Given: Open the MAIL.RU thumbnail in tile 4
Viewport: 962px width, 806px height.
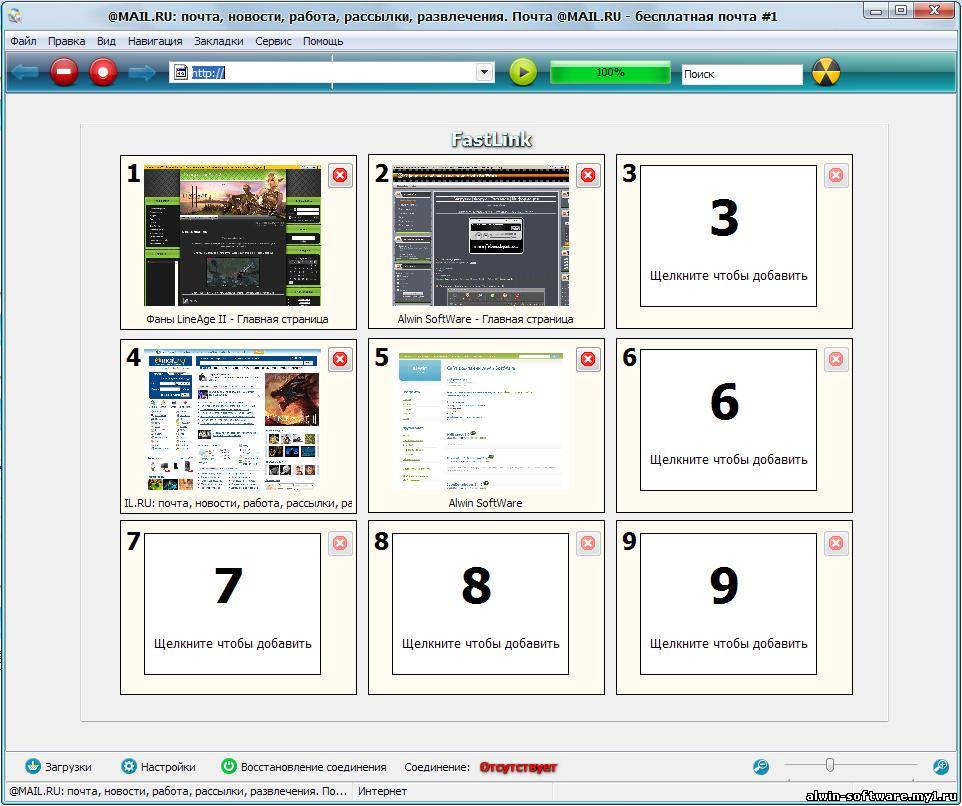Looking at the screenshot, I should click(232, 420).
